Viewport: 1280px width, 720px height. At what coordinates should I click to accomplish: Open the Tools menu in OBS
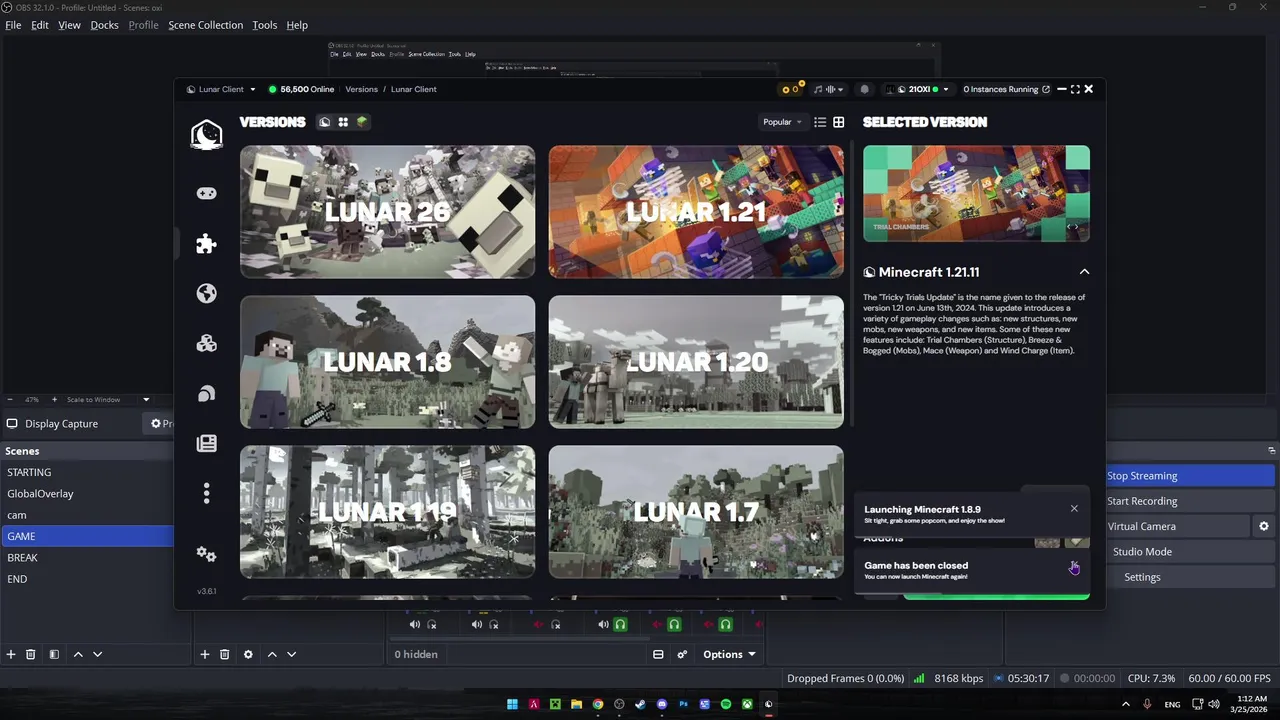(x=264, y=25)
